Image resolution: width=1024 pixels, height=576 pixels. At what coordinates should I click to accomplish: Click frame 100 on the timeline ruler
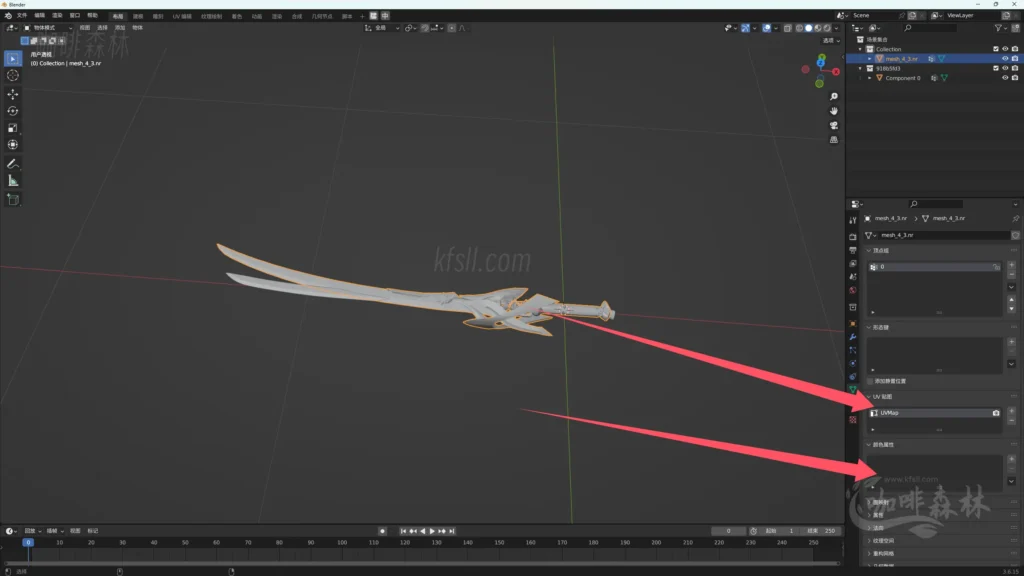click(x=341, y=543)
